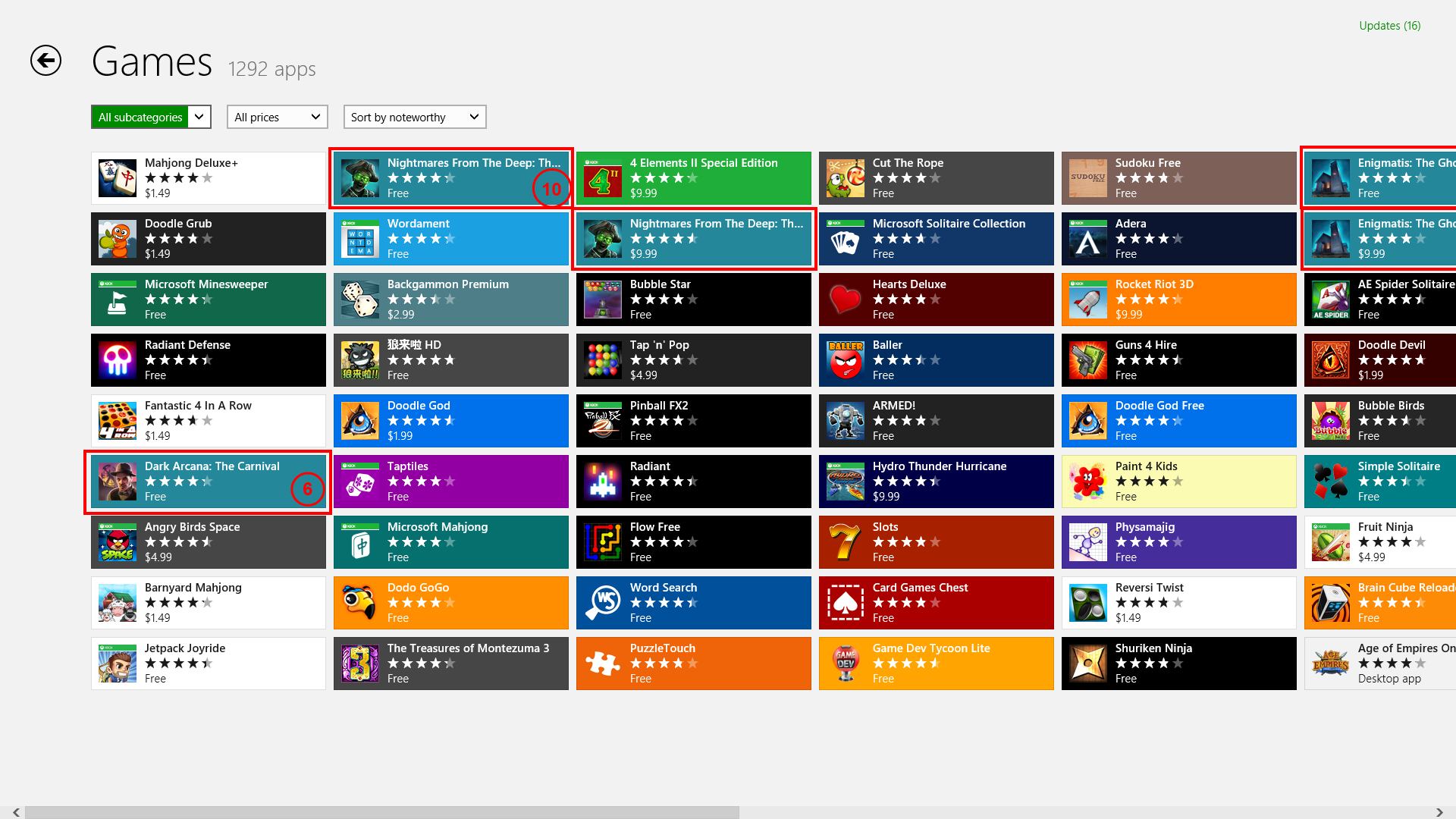Click the Radiant Defense skull icon
The height and width of the screenshot is (819, 1456).
[118, 360]
